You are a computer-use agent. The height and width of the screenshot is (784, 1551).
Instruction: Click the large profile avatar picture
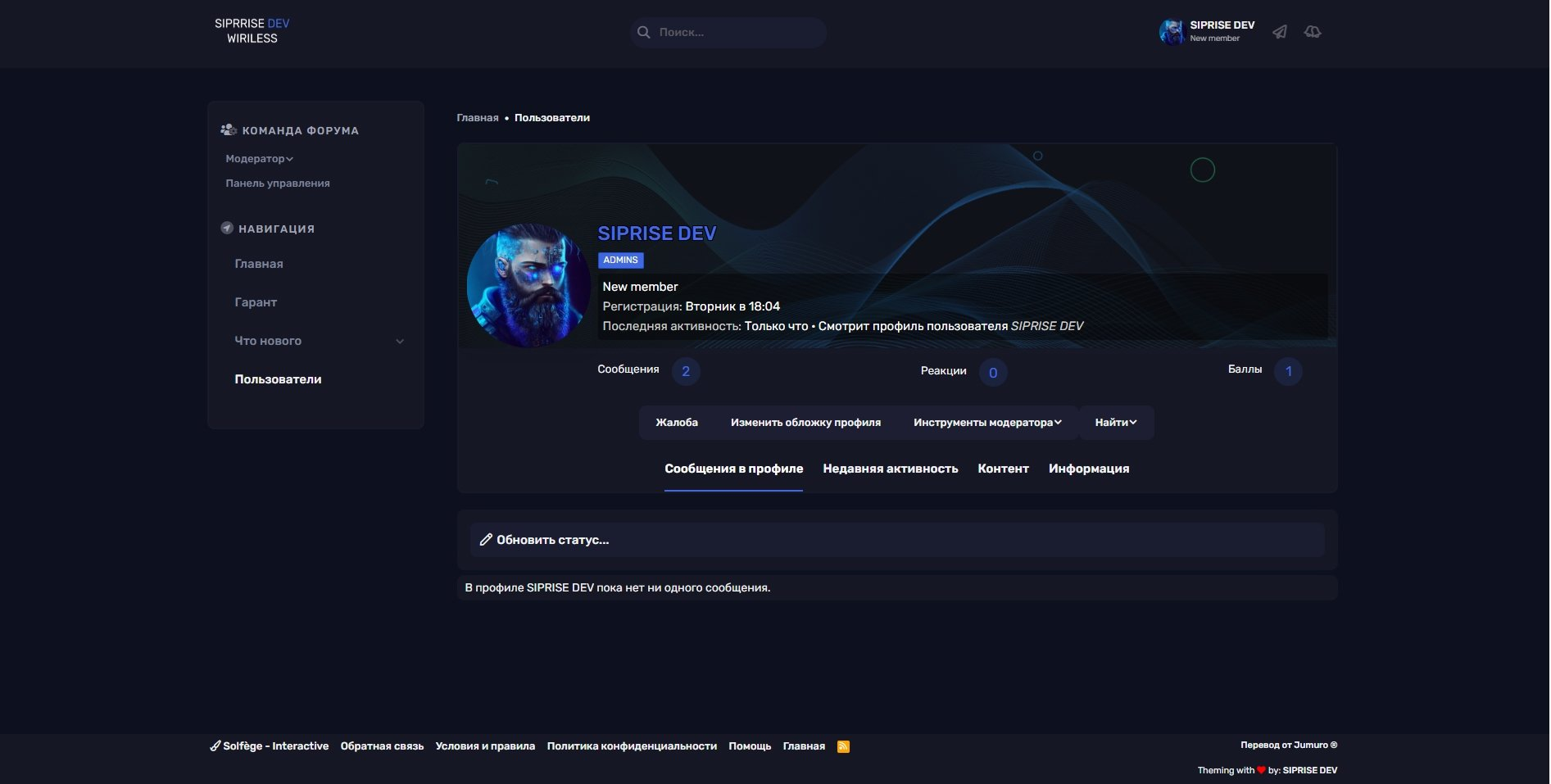(528, 286)
